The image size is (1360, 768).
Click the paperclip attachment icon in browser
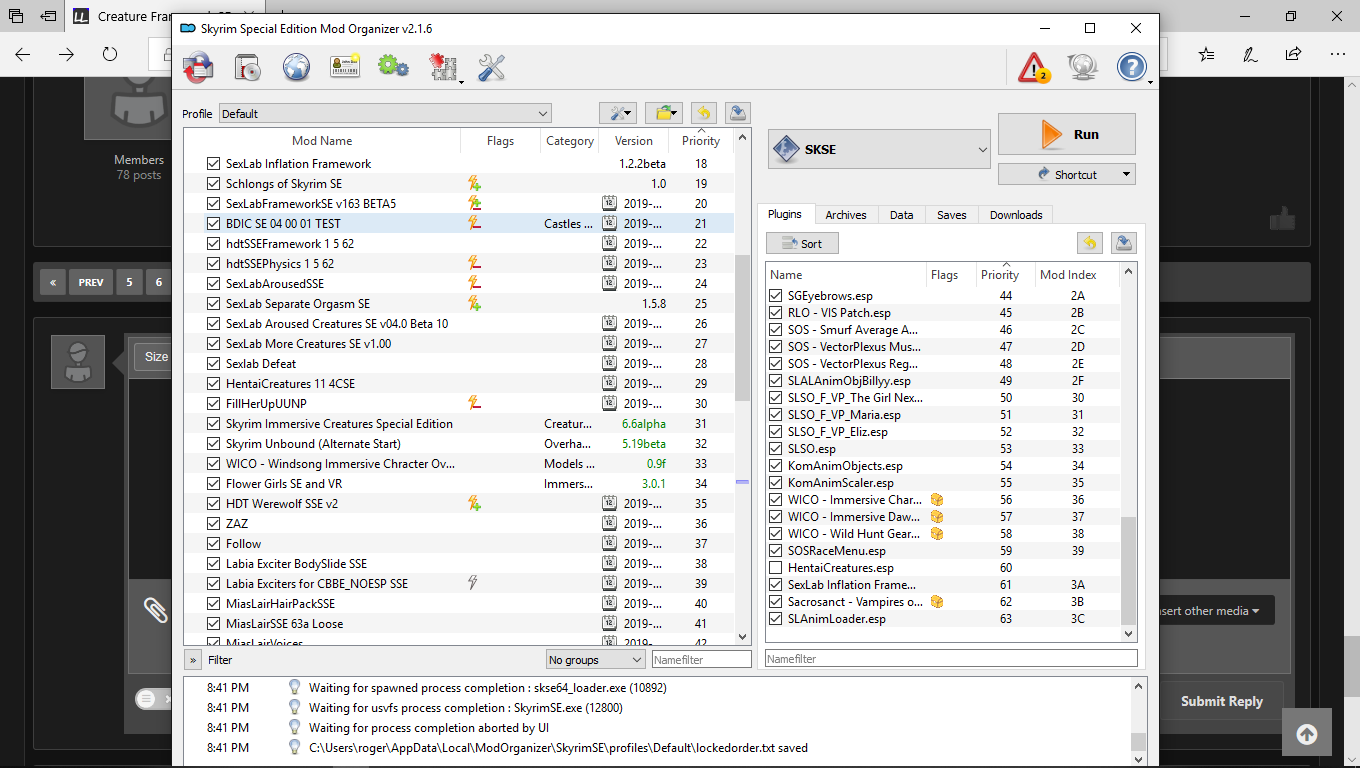pos(155,610)
